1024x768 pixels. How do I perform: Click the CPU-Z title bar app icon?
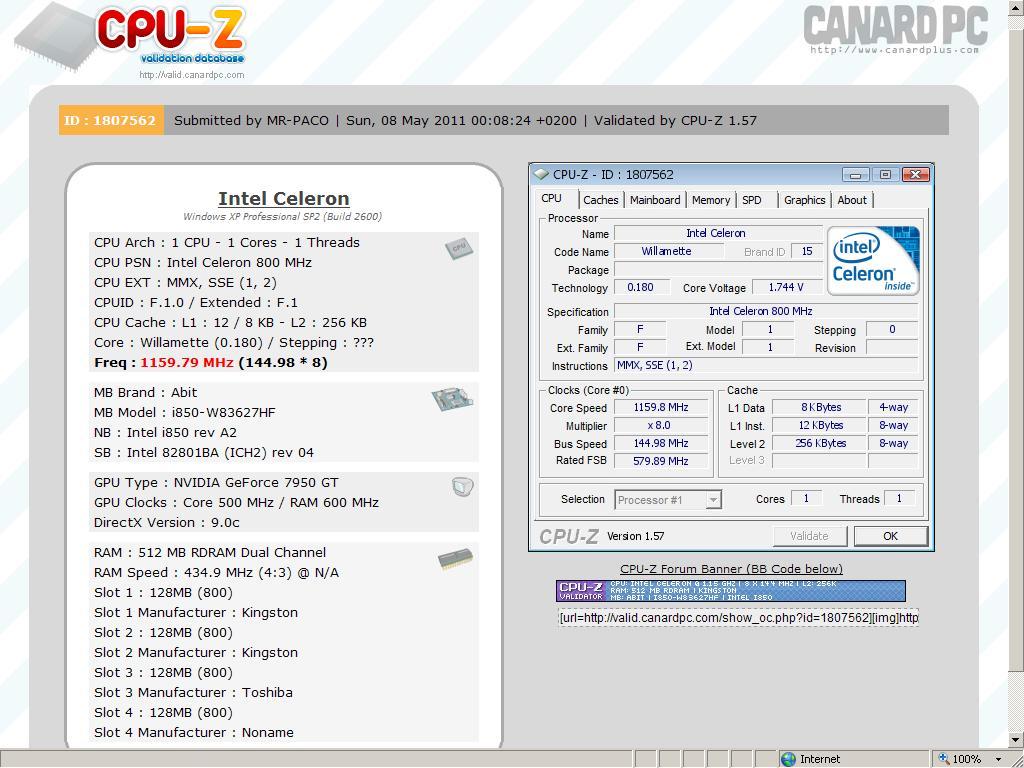540,174
